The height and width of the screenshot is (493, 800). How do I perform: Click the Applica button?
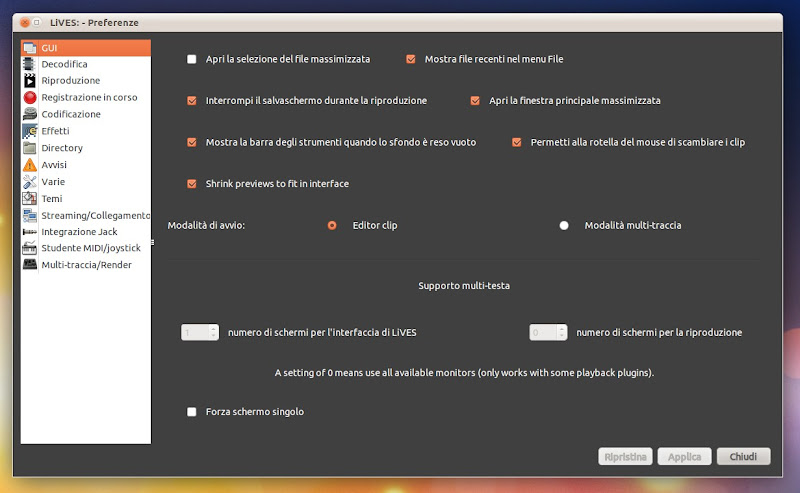coord(684,457)
